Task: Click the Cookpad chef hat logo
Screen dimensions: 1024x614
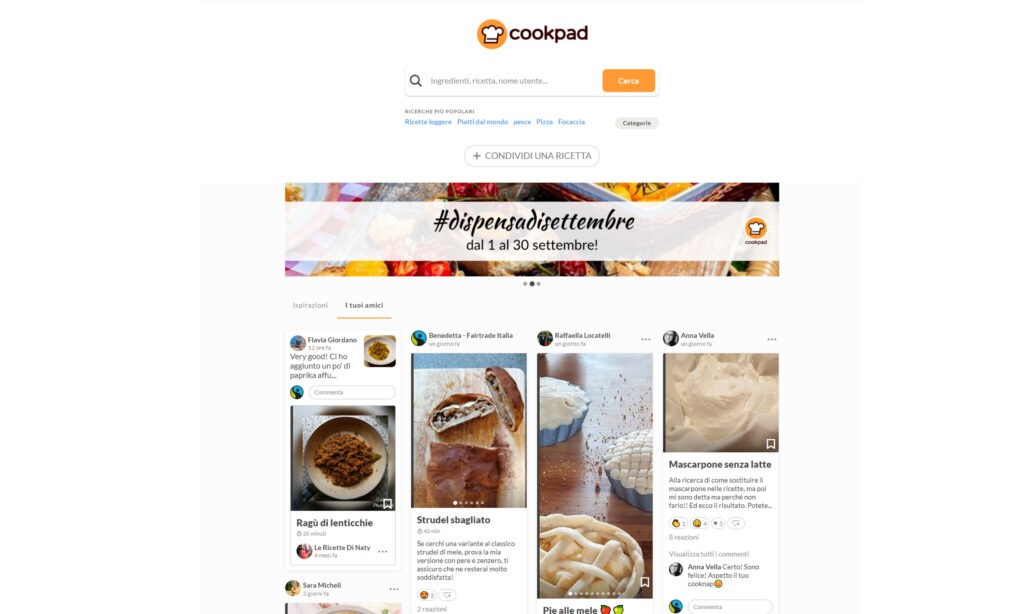Action: (x=491, y=34)
